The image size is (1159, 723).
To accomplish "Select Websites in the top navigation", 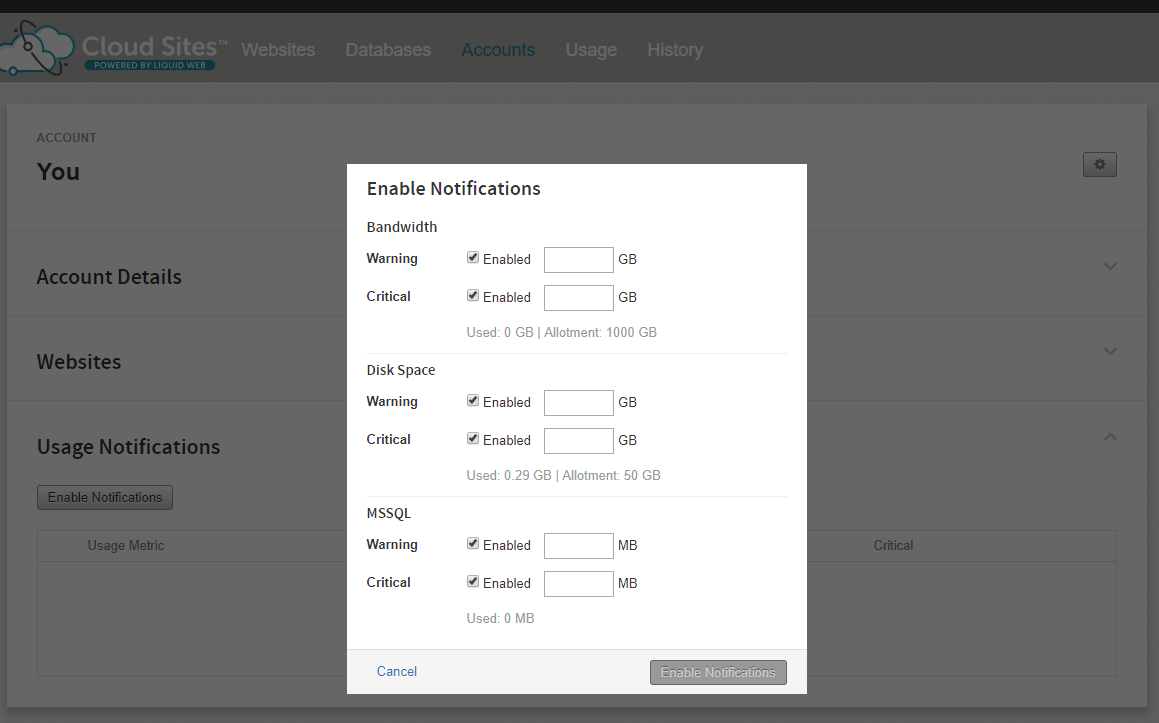I will click(x=278, y=49).
